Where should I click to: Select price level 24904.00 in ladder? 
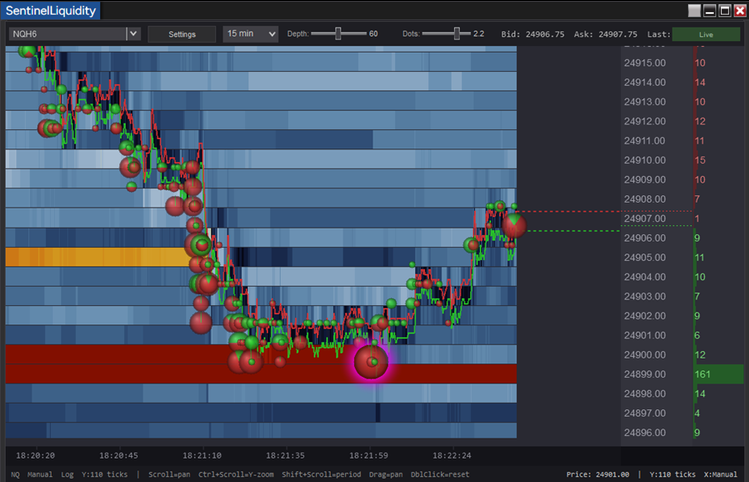644,277
